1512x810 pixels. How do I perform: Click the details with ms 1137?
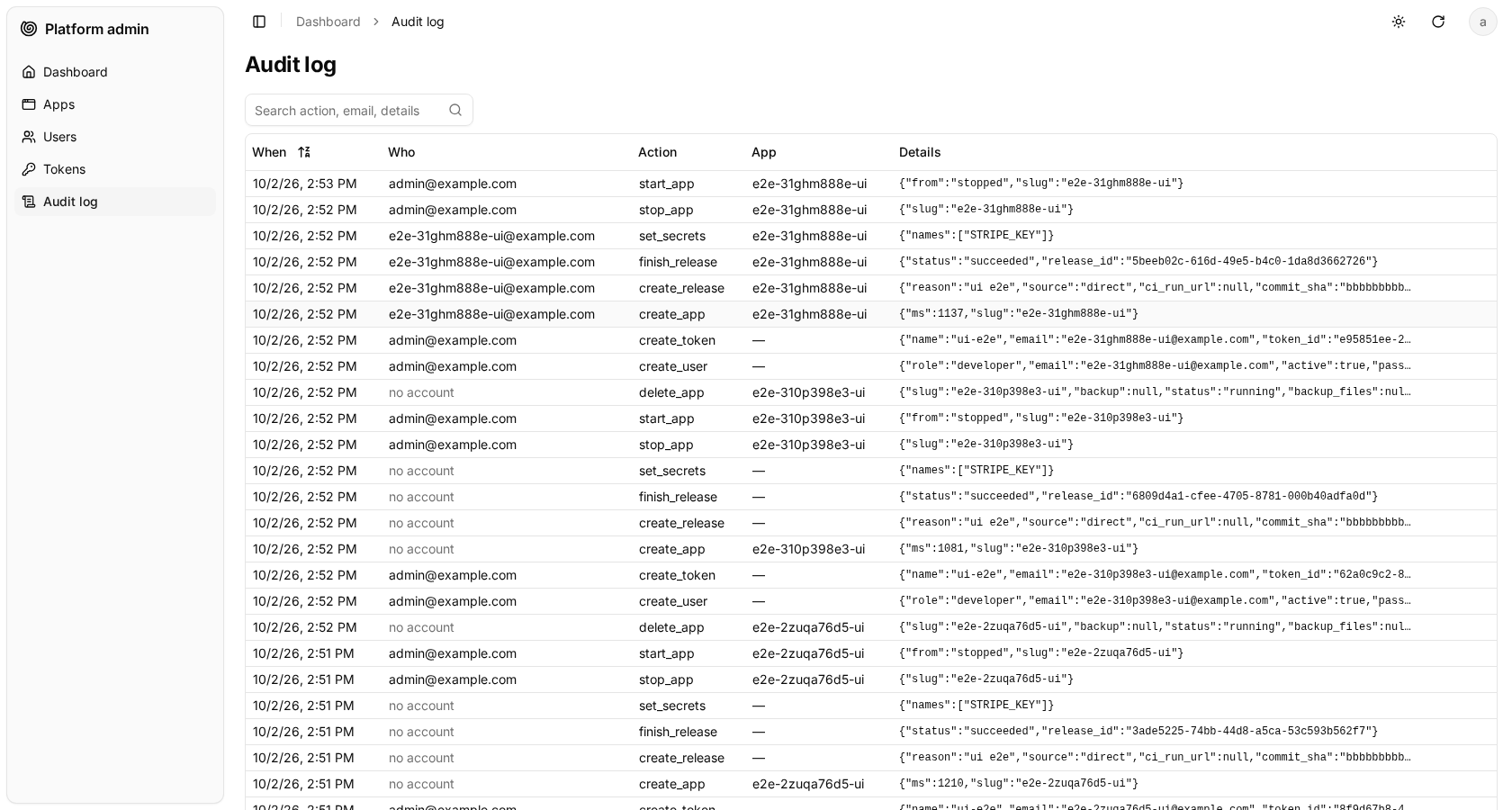(x=1019, y=314)
